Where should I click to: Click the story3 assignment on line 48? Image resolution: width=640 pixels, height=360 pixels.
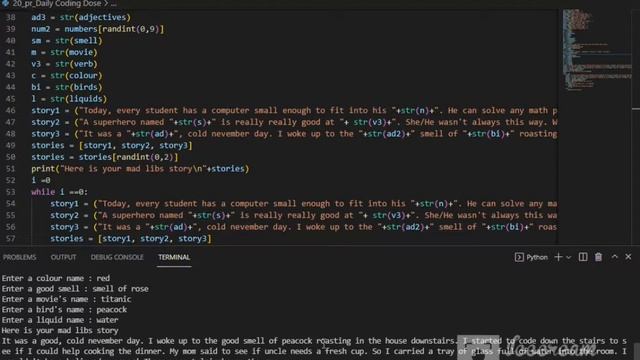294,134
